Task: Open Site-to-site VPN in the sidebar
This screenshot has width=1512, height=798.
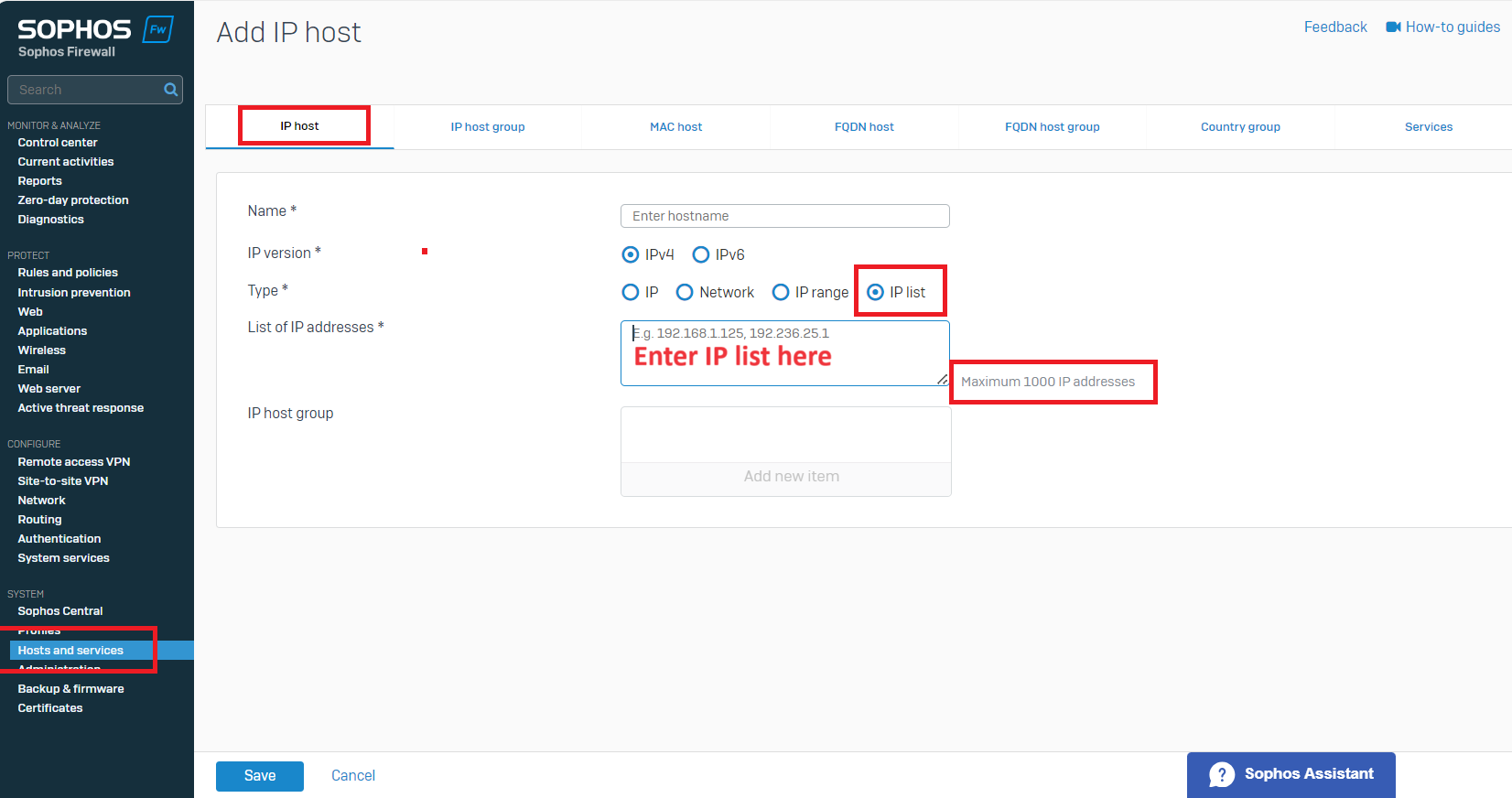Action: pyautogui.click(x=63, y=481)
